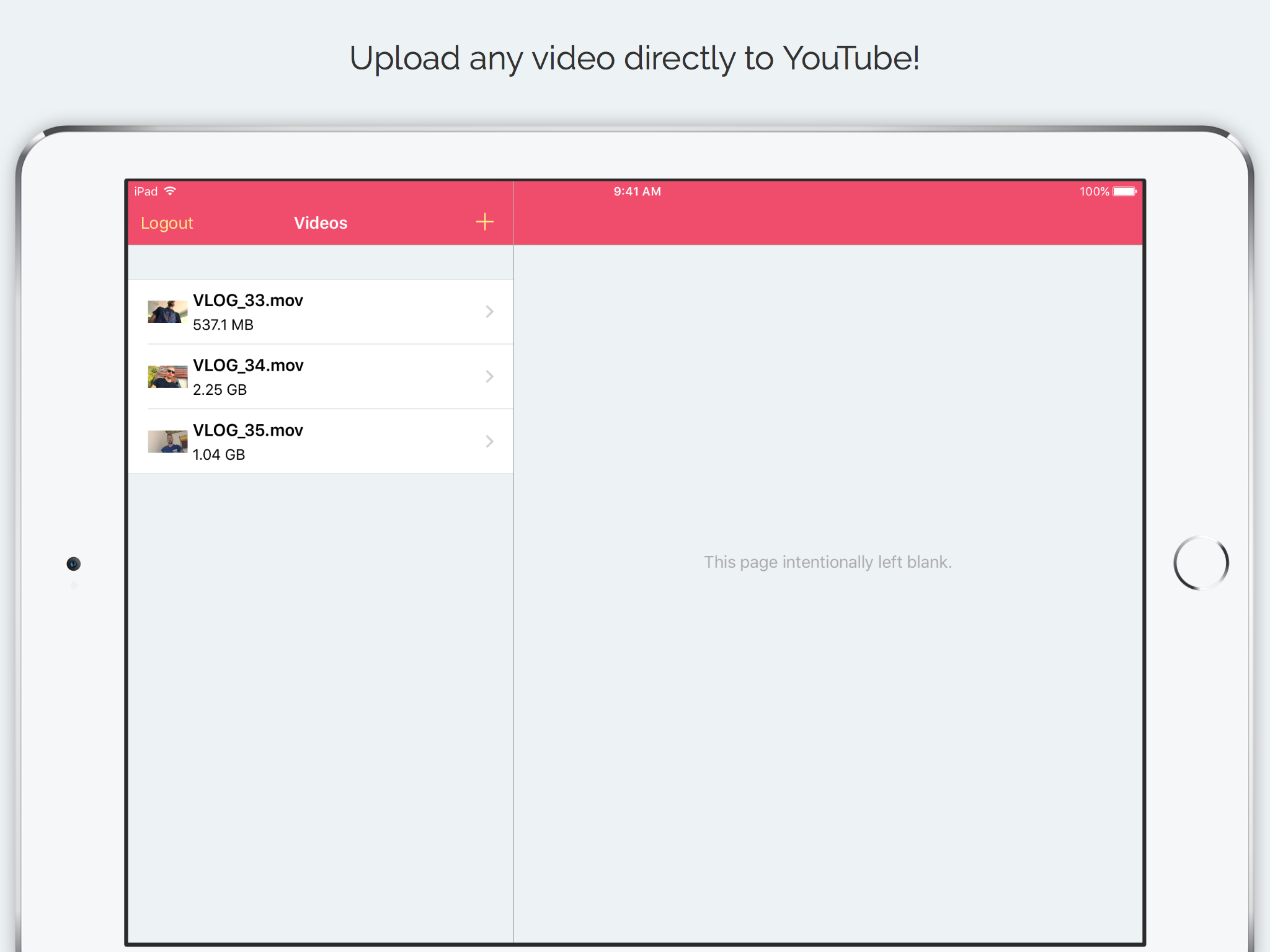The image size is (1270, 952).
Task: Log out using the Logout button
Action: click(167, 223)
